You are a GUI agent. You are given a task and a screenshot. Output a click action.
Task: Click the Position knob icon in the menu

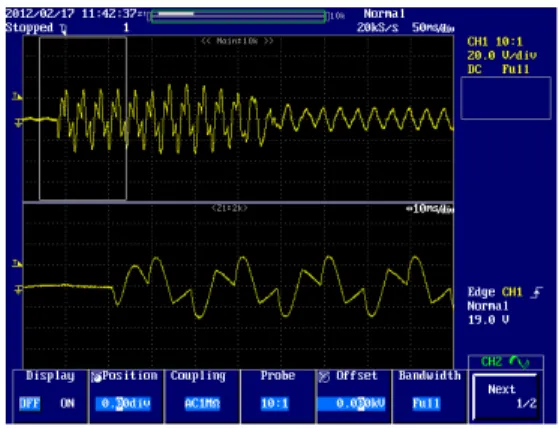(96, 377)
